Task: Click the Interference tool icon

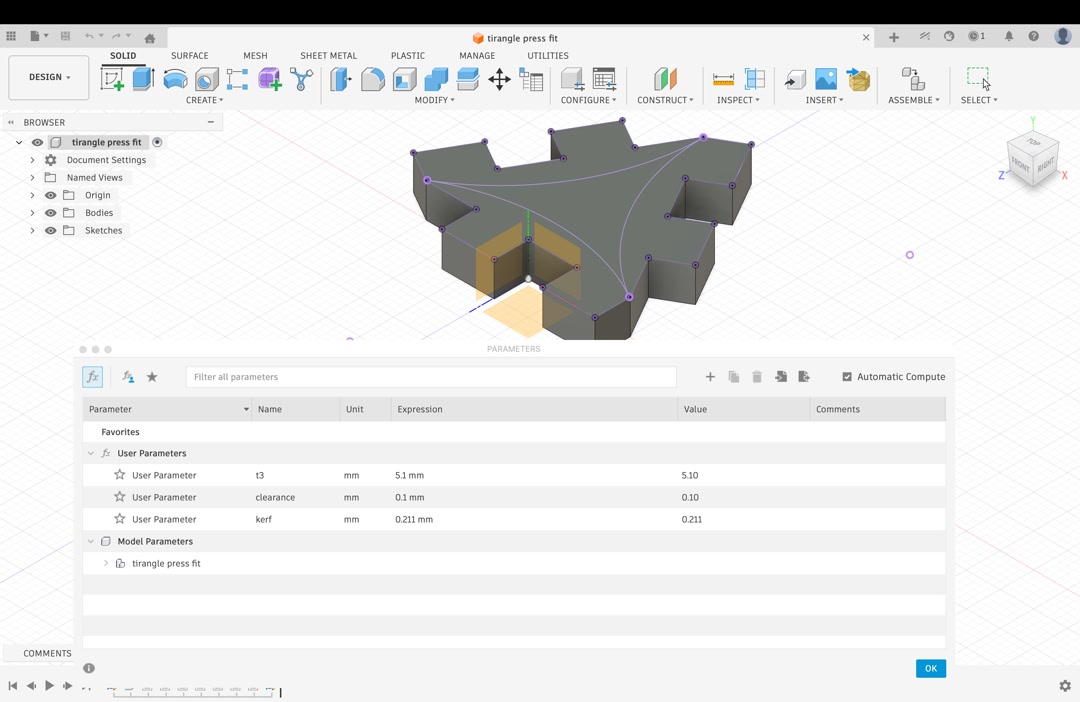Action: tap(755, 79)
